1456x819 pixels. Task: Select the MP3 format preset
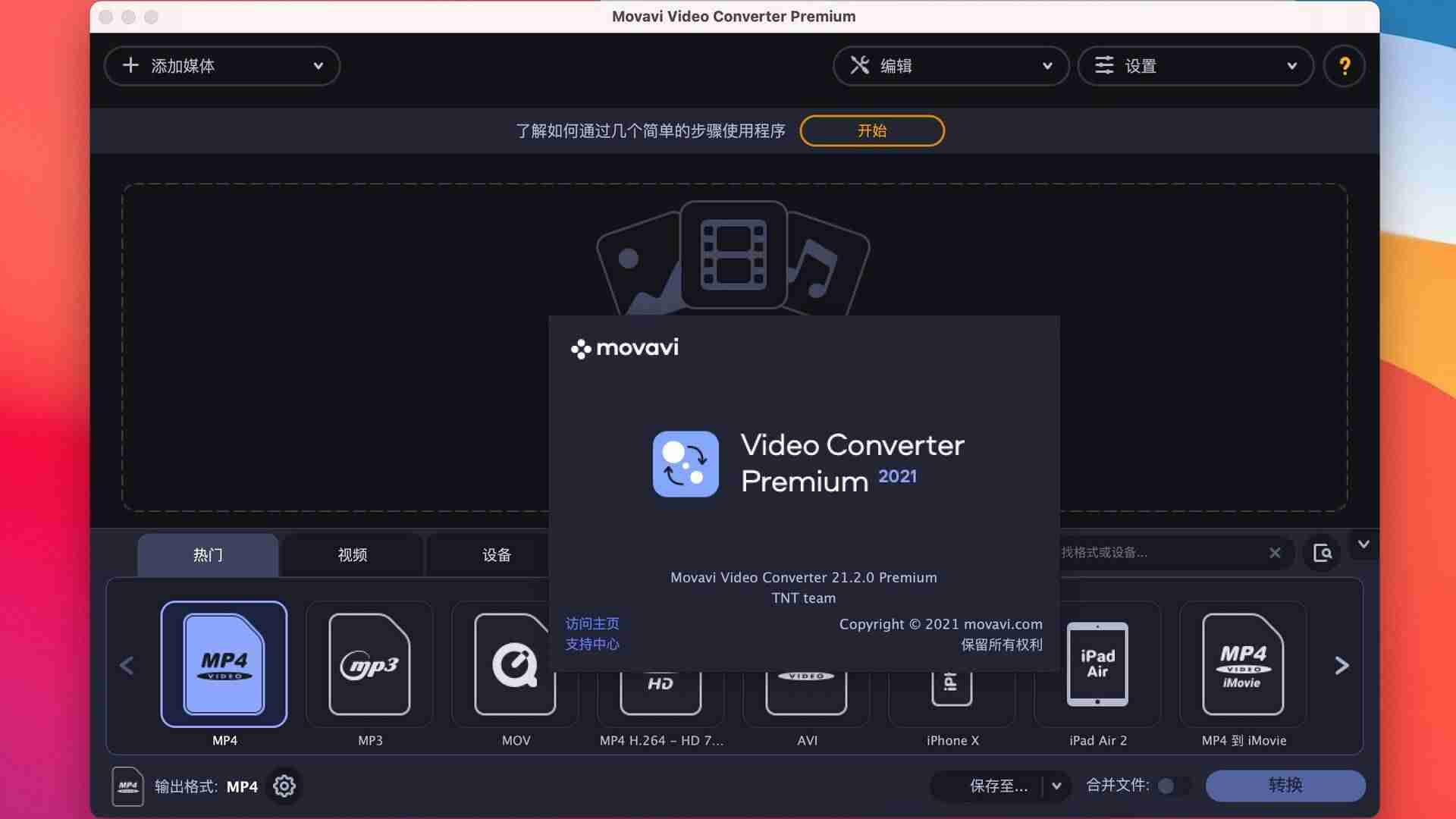click(x=369, y=664)
